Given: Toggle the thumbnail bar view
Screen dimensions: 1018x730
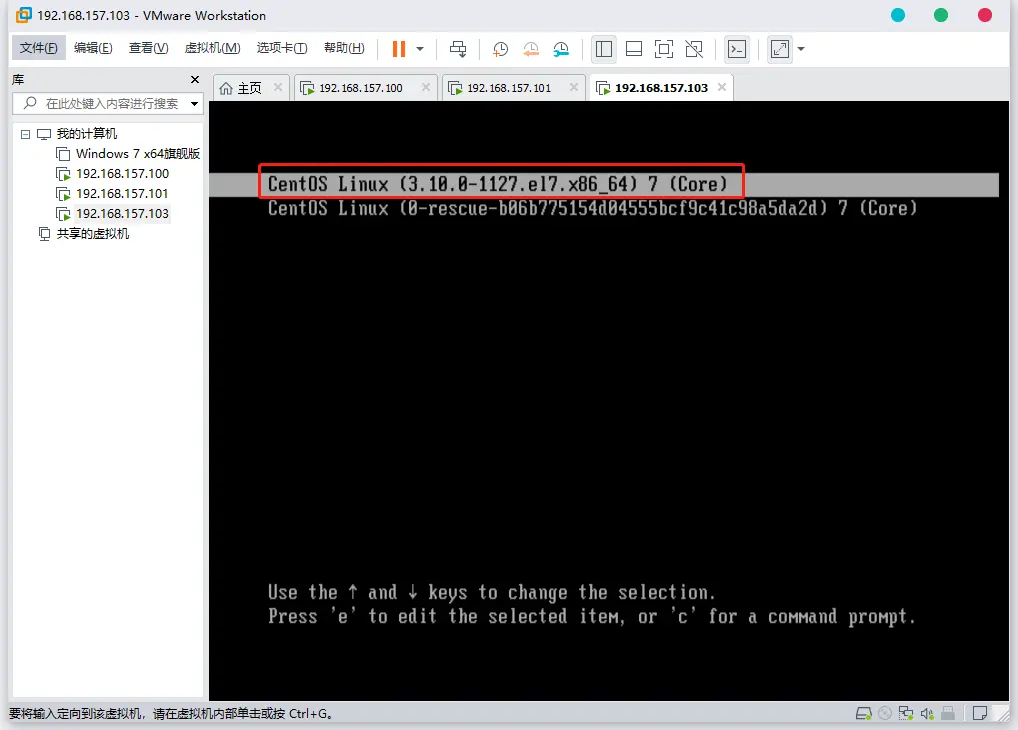Looking at the screenshot, I should click(x=634, y=49).
